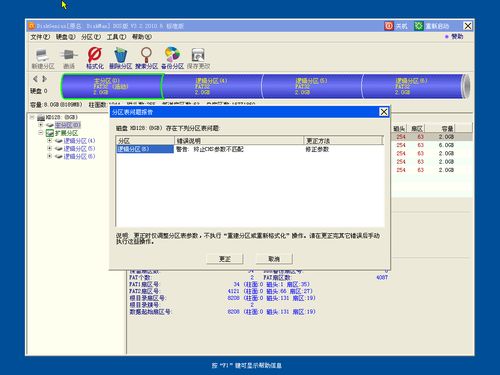The width and height of the screenshot is (500, 375).
Task: Open the 工具 (Tools) menu
Action: pyautogui.click(x=116, y=37)
